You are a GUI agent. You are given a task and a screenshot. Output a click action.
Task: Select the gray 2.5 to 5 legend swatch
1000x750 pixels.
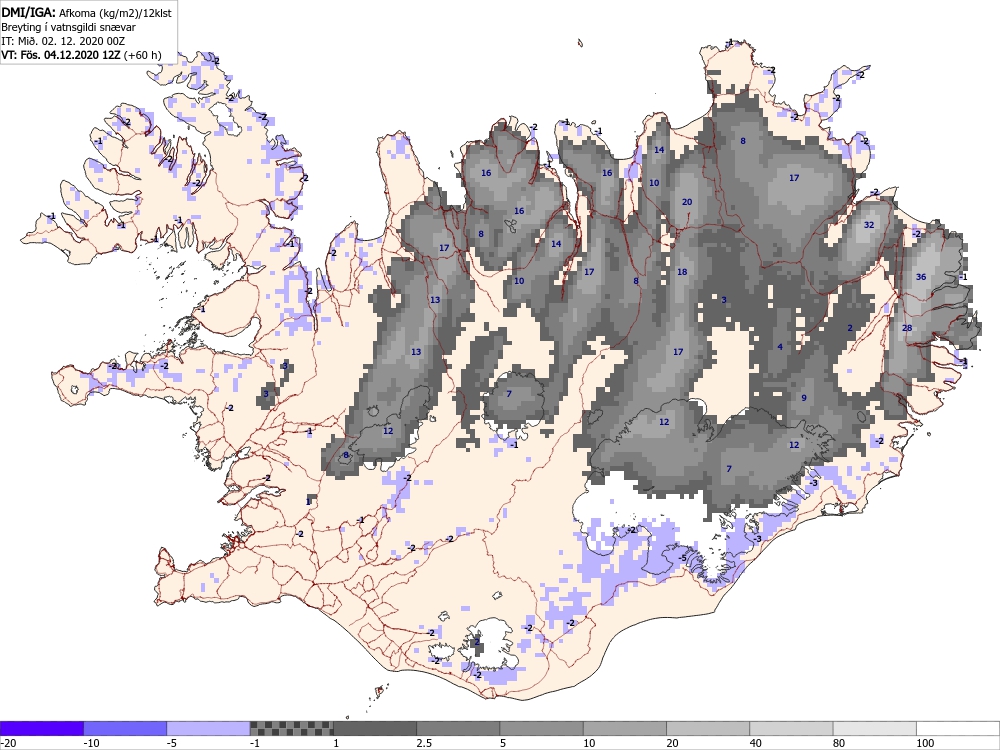click(x=458, y=728)
